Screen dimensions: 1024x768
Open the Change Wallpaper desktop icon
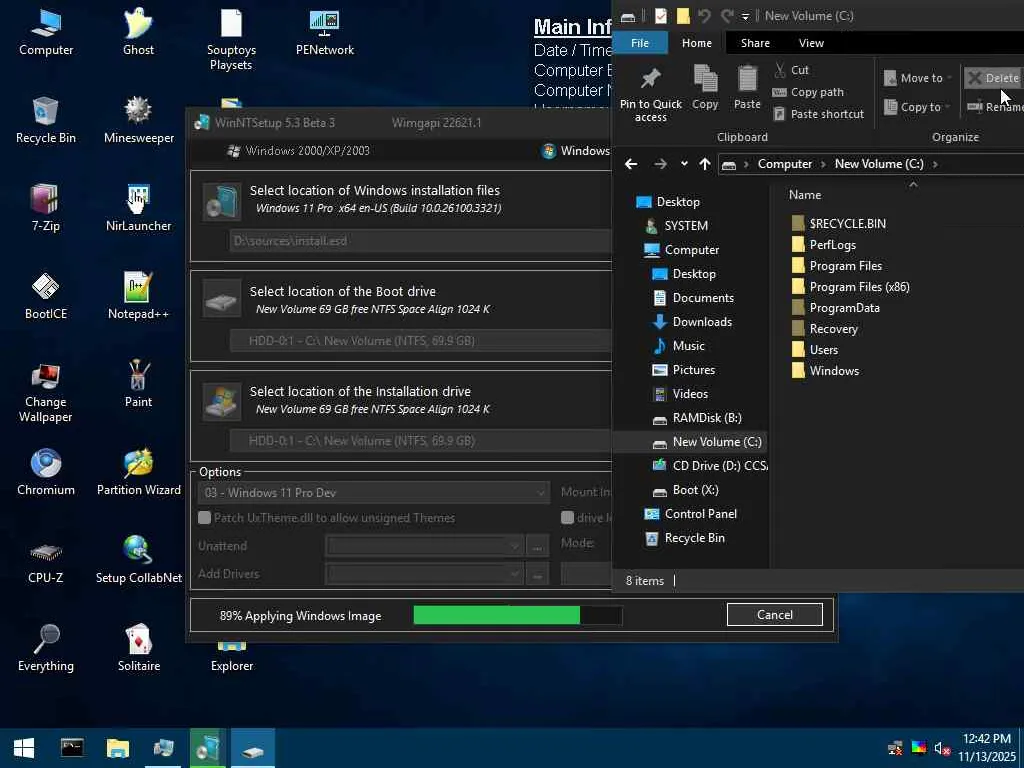(x=46, y=392)
